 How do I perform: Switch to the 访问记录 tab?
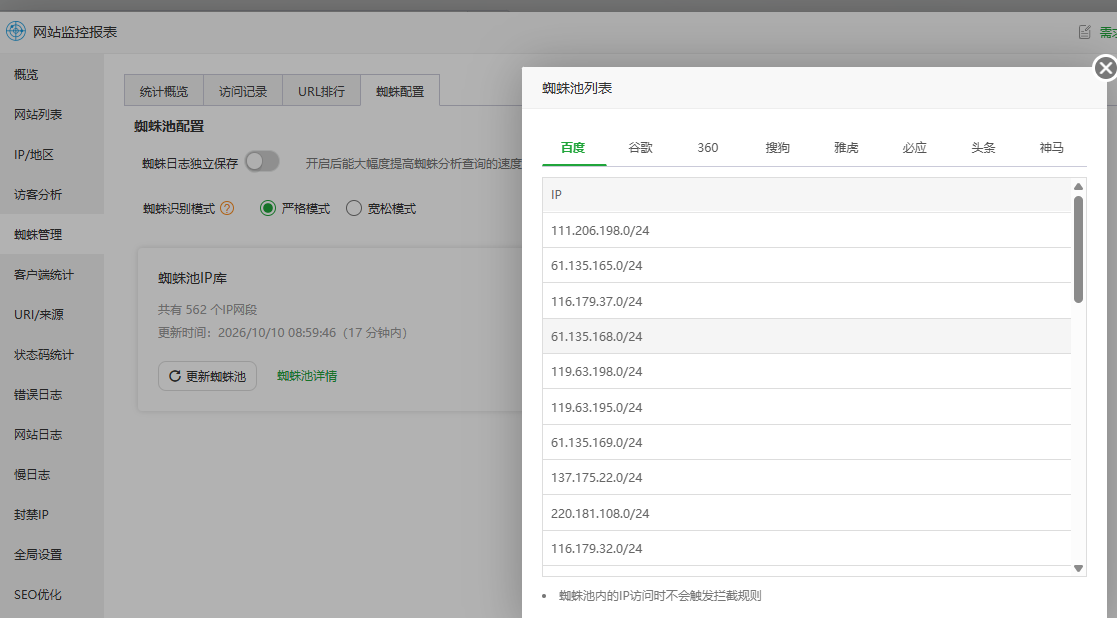coord(243,91)
